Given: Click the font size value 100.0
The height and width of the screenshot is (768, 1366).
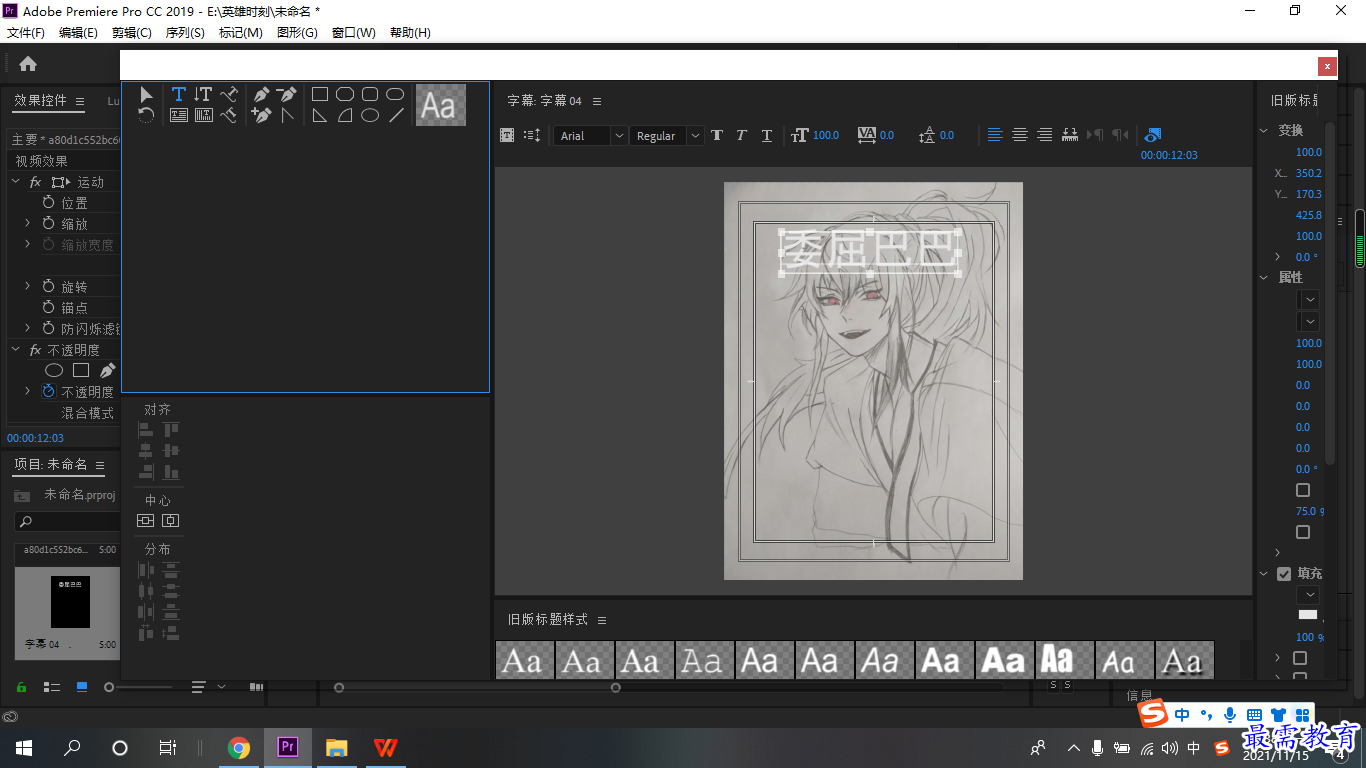Looking at the screenshot, I should click(x=826, y=135).
